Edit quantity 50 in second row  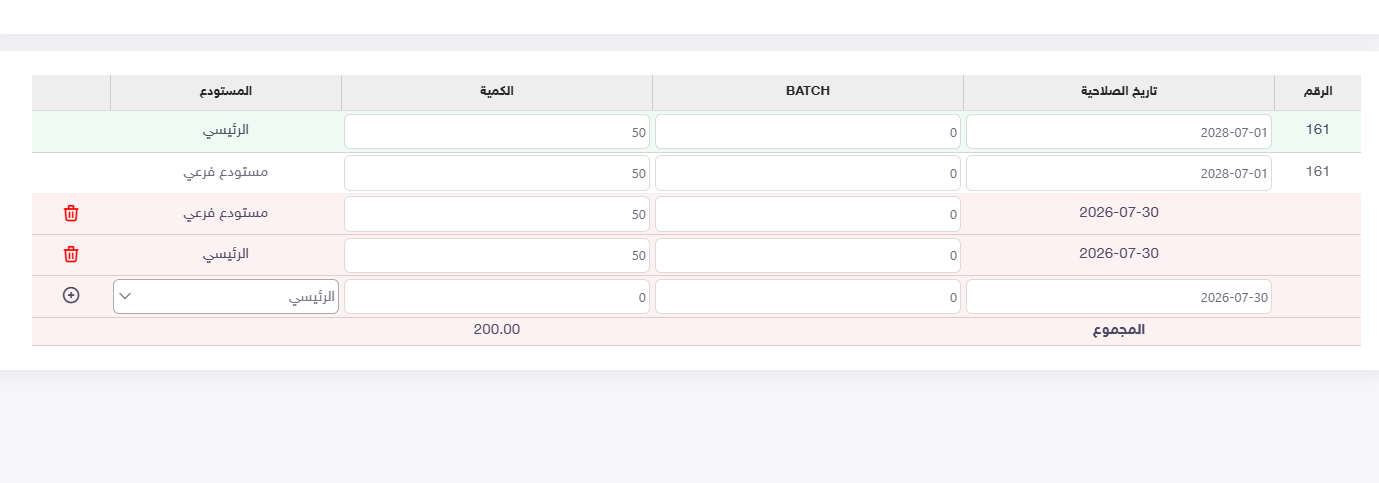497,173
